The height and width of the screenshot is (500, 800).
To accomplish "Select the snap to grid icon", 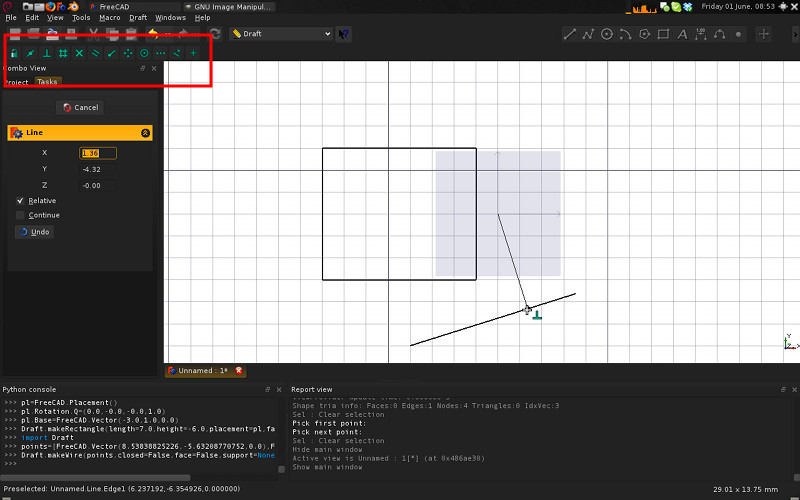I will [63, 52].
